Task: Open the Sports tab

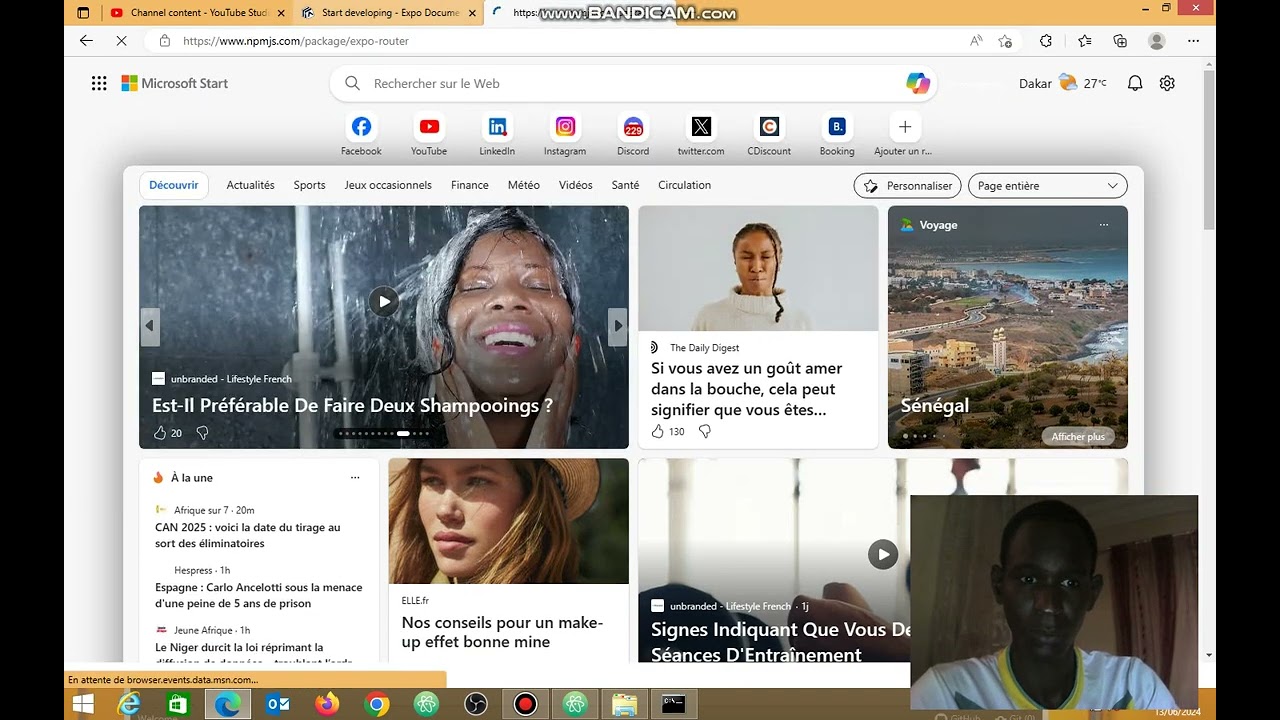Action: (309, 185)
